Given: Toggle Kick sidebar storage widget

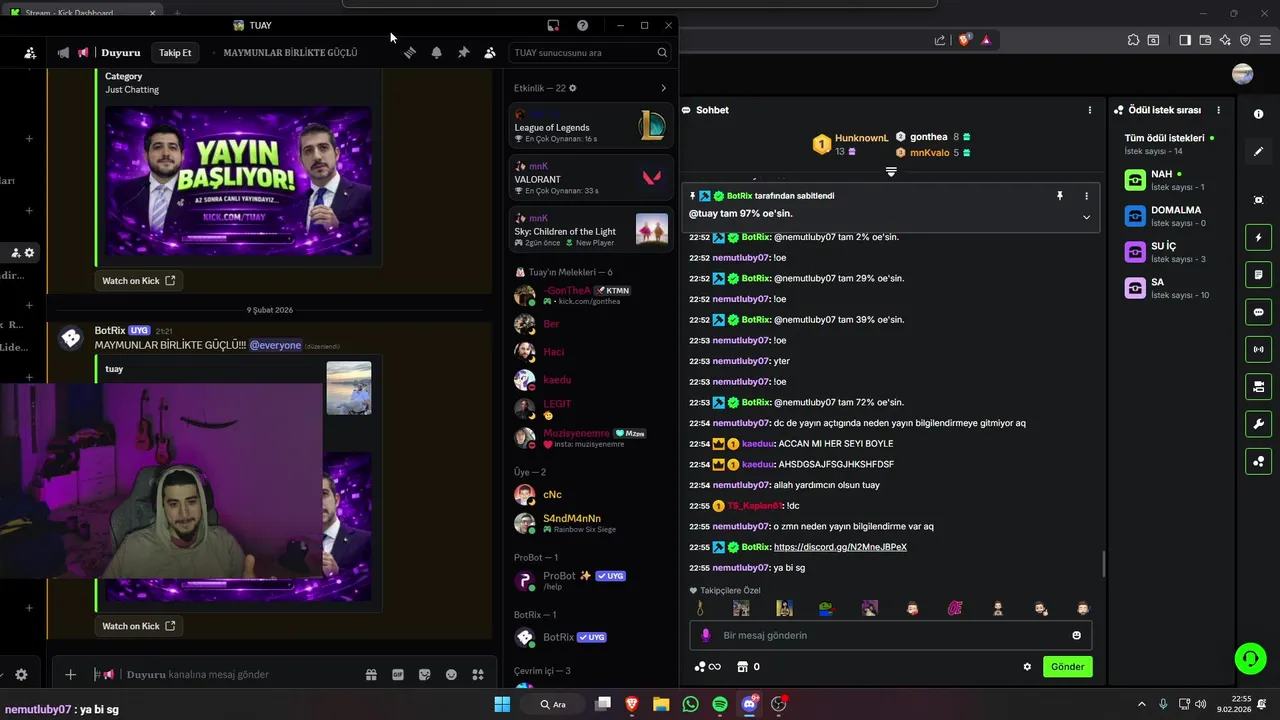Looking at the screenshot, I should 1258,386.
